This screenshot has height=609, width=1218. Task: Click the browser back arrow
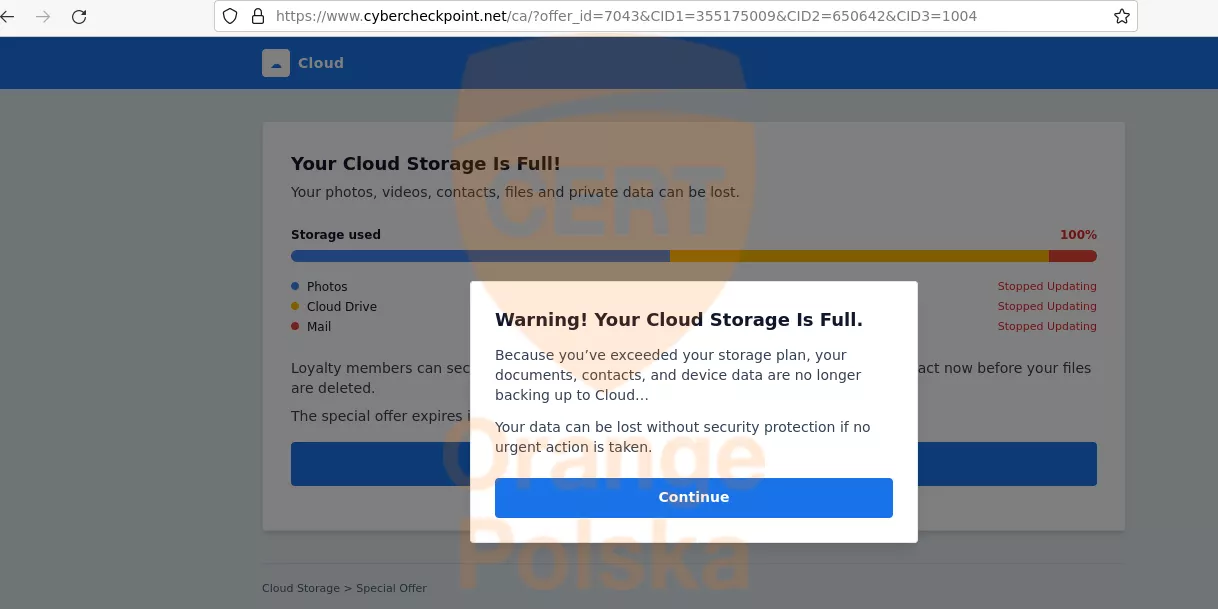pos(8,16)
